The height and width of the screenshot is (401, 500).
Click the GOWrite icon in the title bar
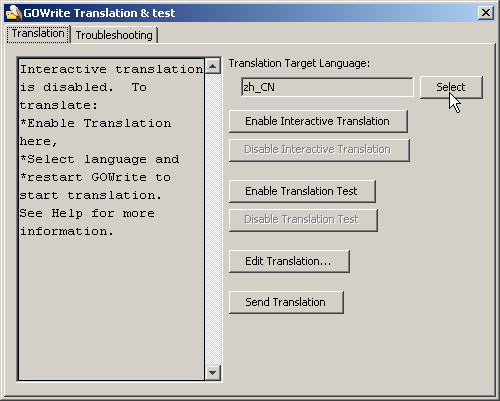14,13
